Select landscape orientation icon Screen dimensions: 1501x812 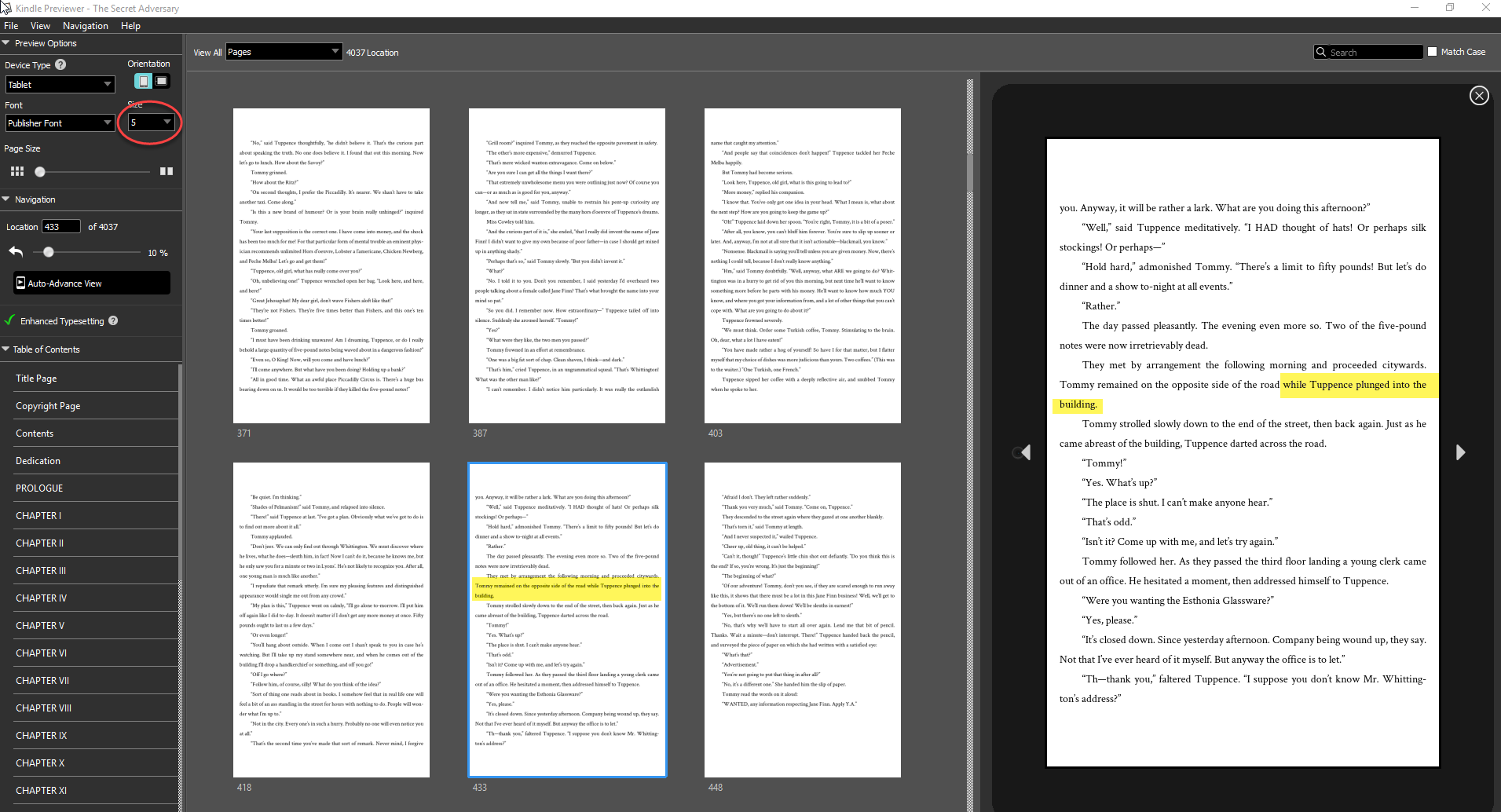[x=160, y=81]
